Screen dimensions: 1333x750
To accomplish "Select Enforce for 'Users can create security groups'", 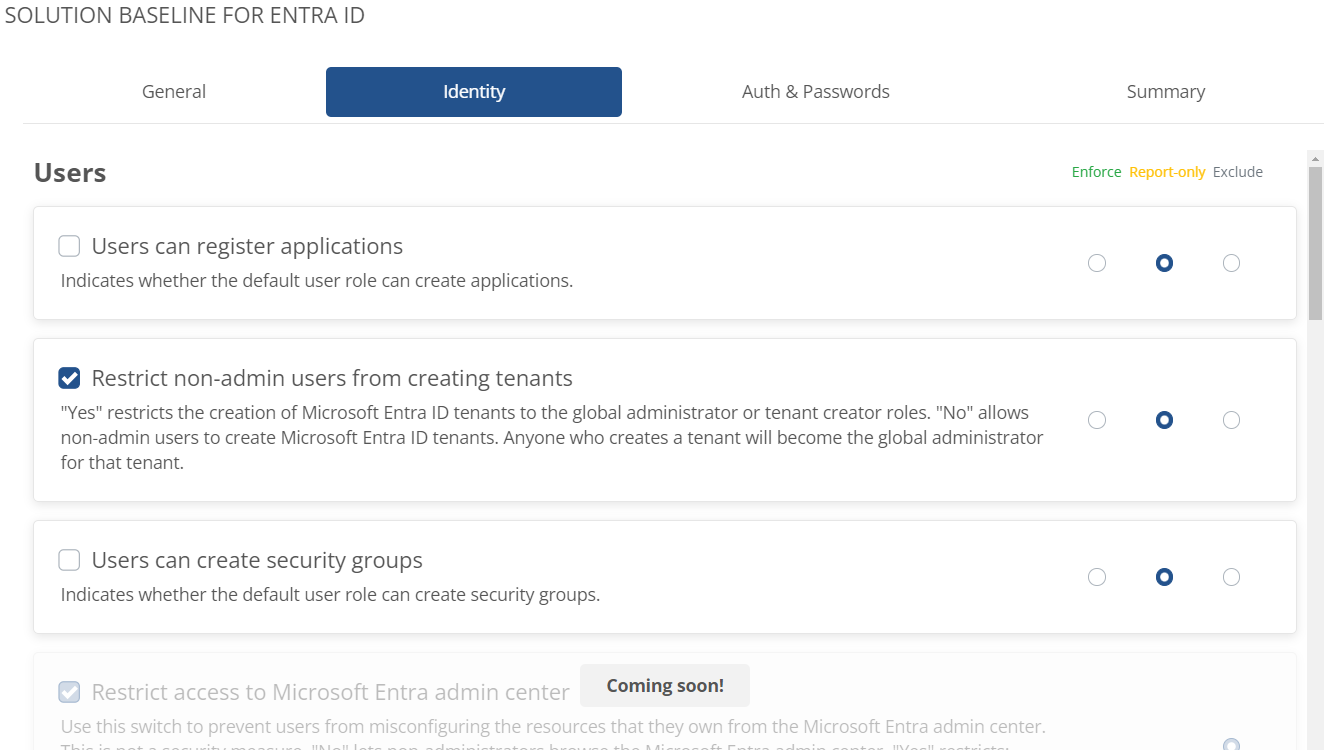I will pos(1097,577).
